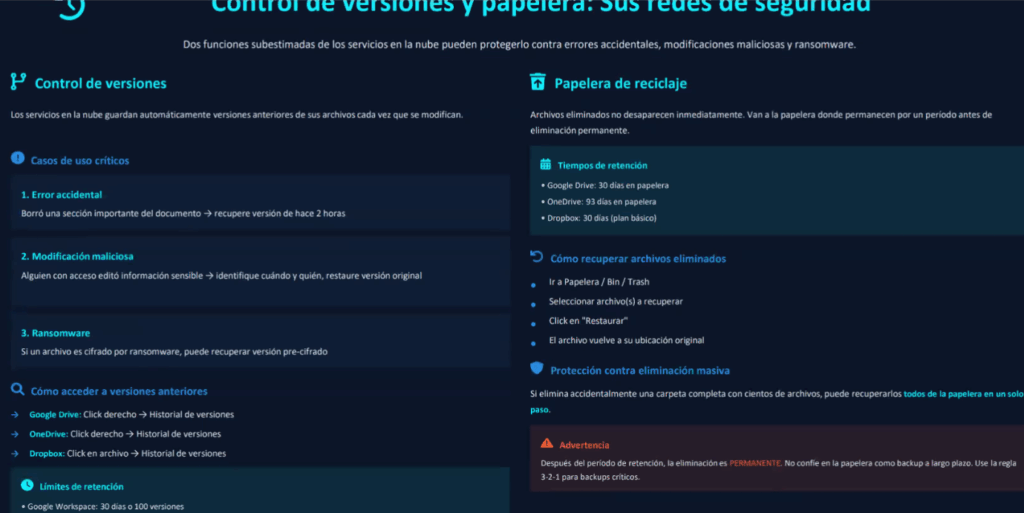Select the bold OneDrive label
The width and height of the screenshot is (1024, 513).
click(x=48, y=434)
